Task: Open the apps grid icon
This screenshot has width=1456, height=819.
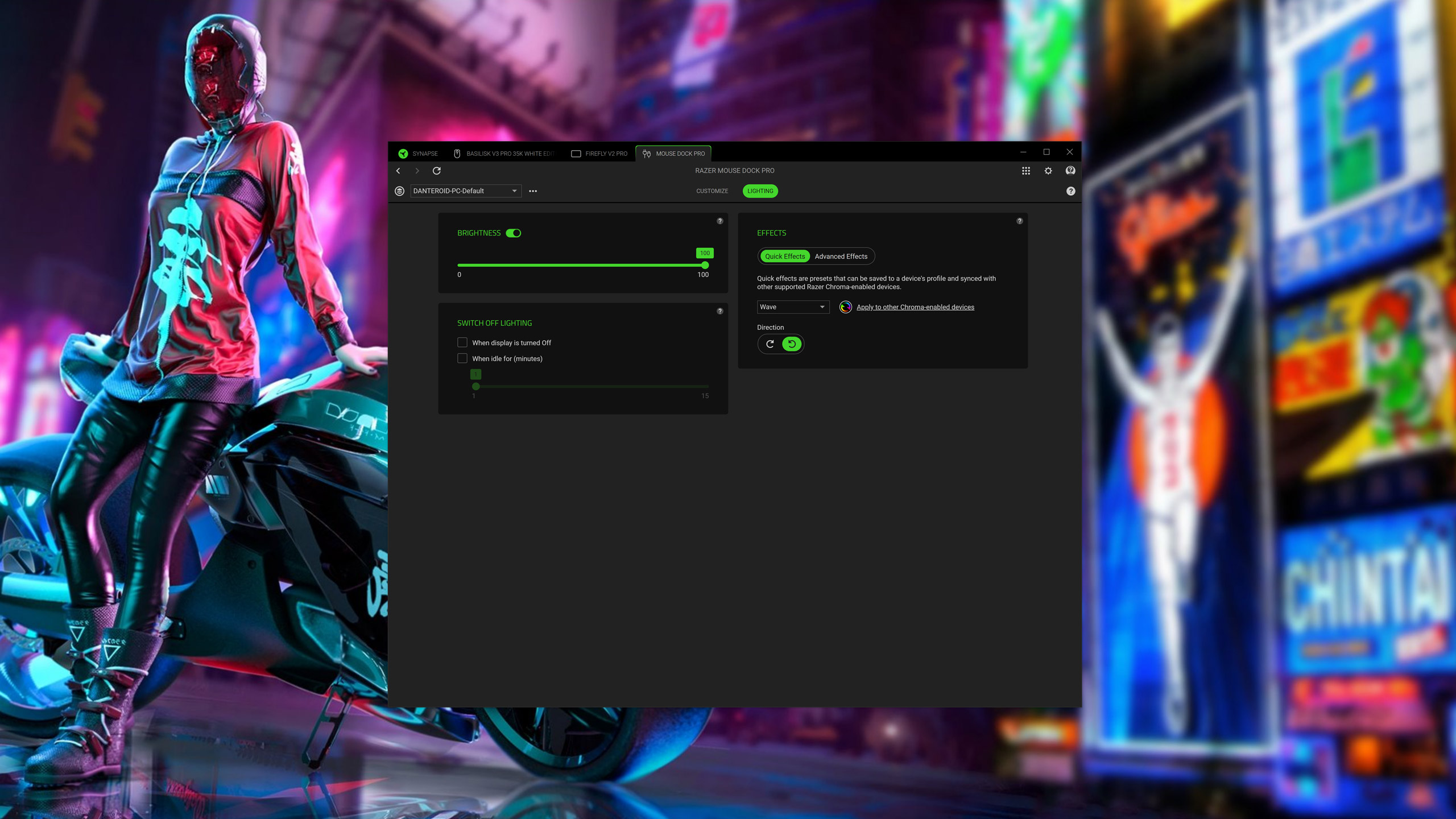Action: click(1026, 171)
